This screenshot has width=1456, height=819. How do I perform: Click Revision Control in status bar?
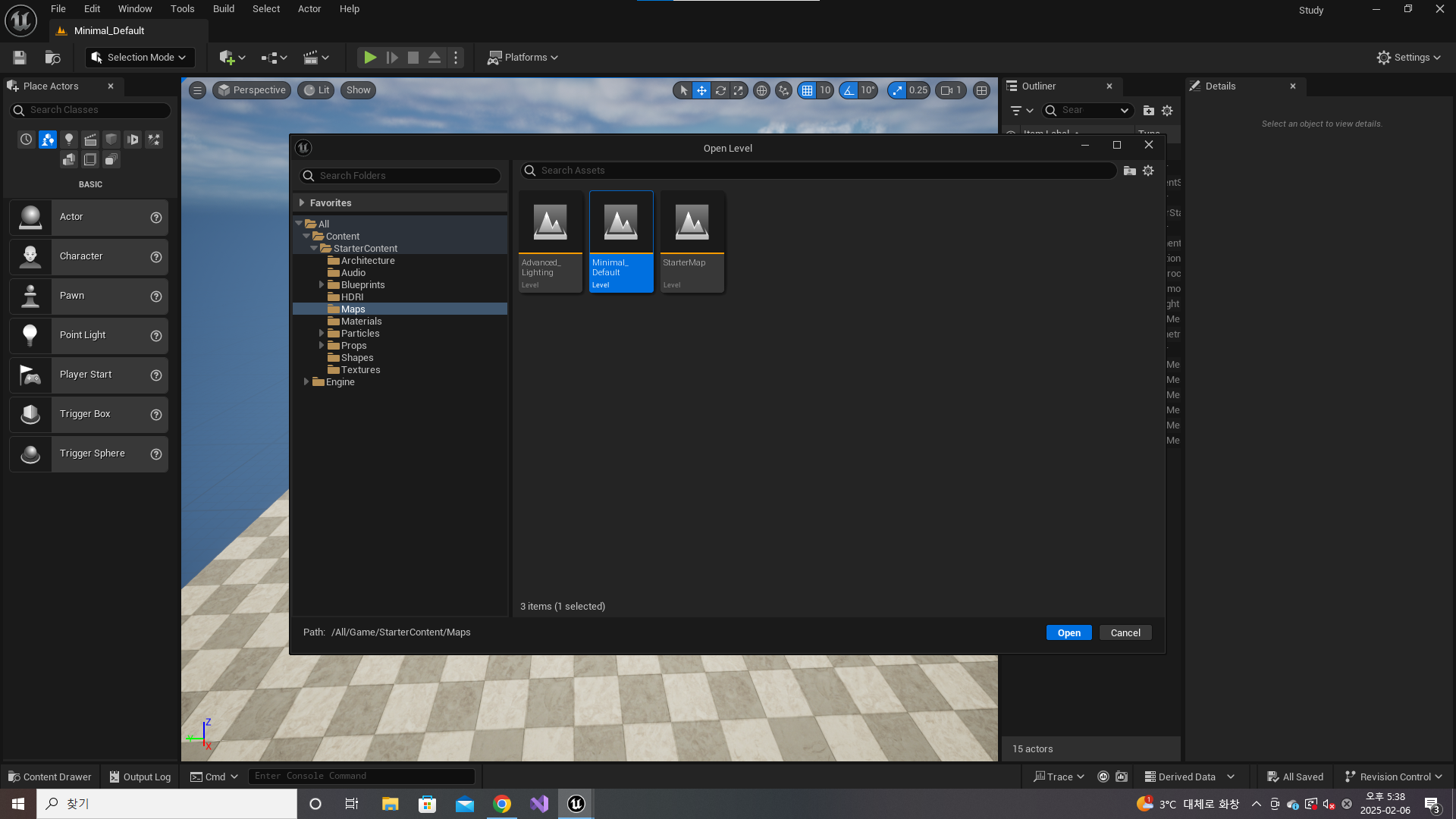[1393, 777]
